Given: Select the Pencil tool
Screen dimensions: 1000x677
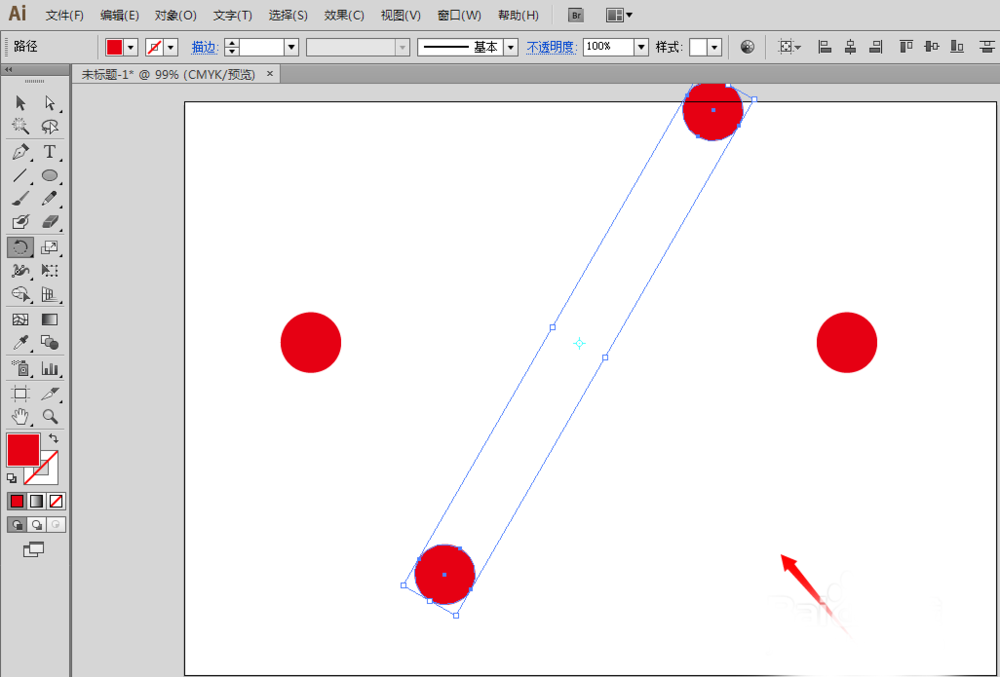Looking at the screenshot, I should pos(50,198).
